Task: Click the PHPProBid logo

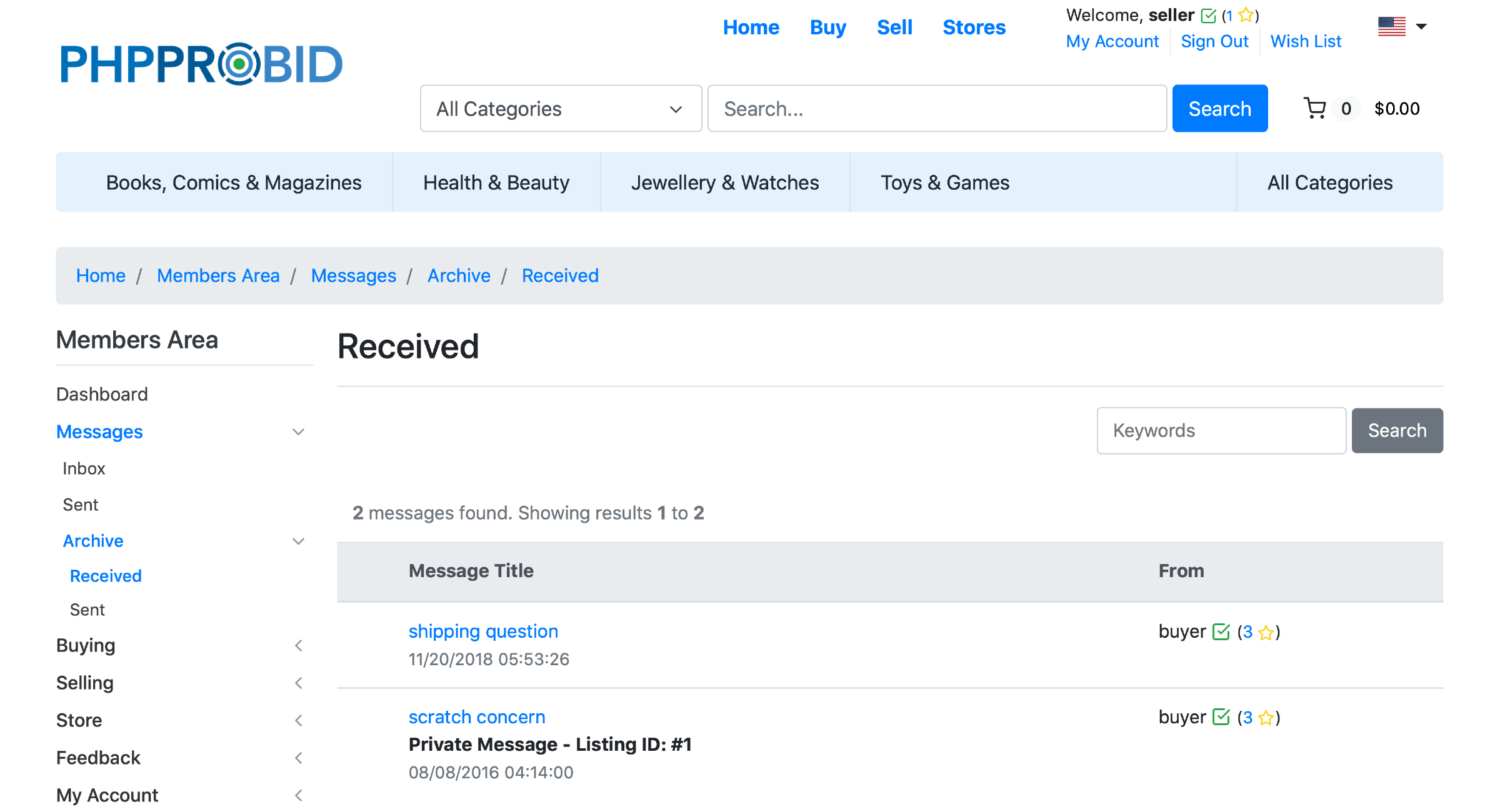Action: coord(201,64)
